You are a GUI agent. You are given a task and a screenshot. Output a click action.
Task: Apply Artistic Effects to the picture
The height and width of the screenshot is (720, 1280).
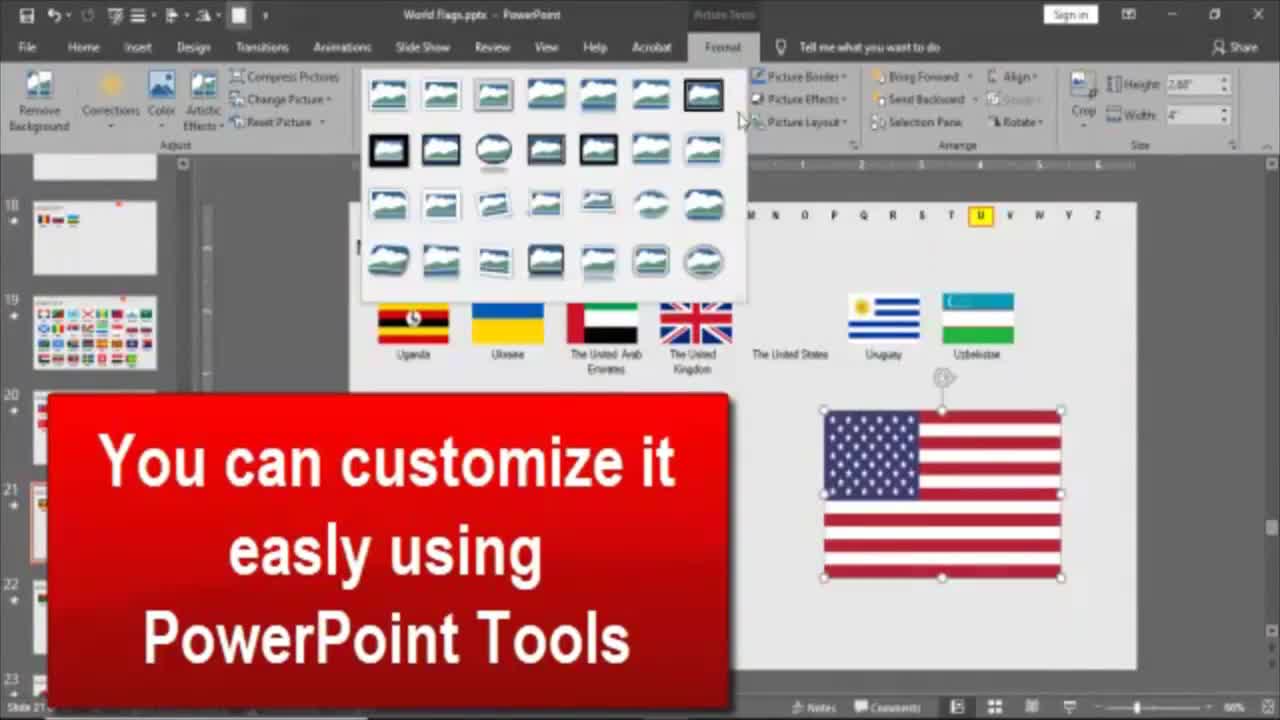[203, 100]
